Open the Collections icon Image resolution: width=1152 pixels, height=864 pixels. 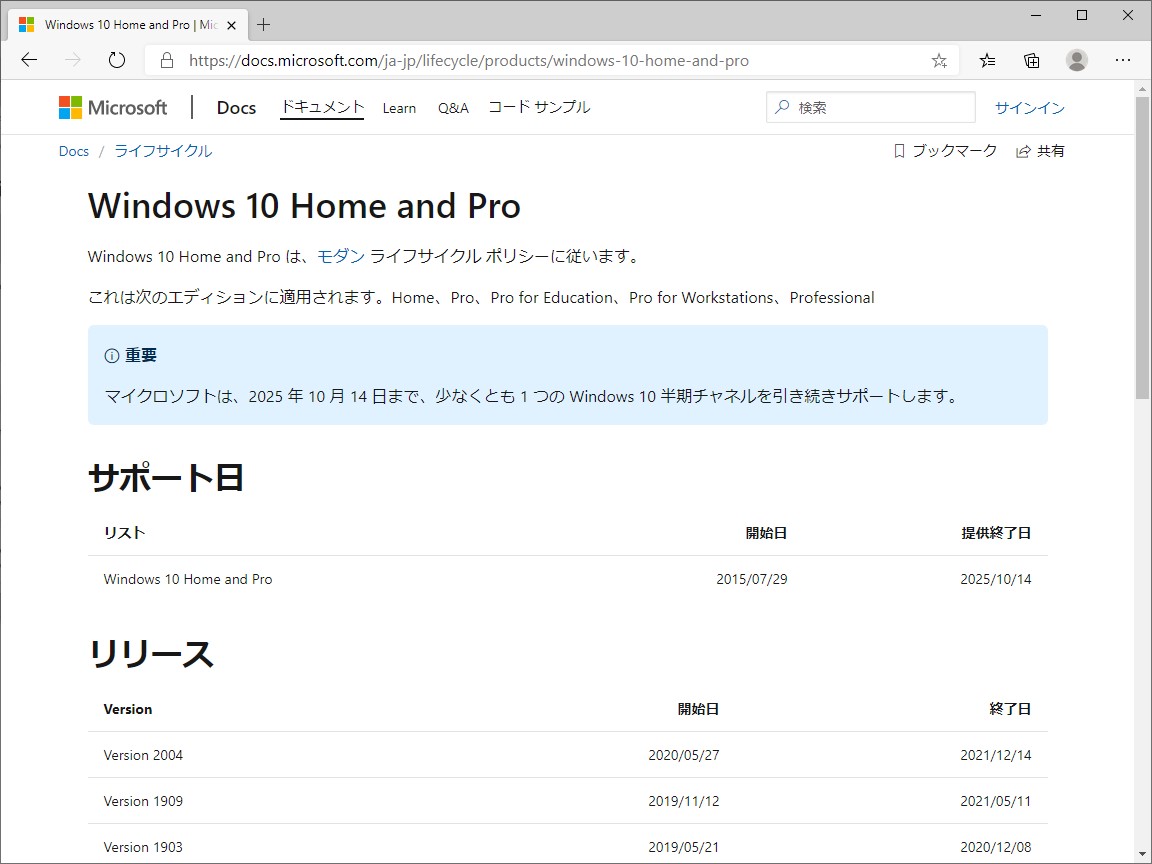tap(1032, 60)
